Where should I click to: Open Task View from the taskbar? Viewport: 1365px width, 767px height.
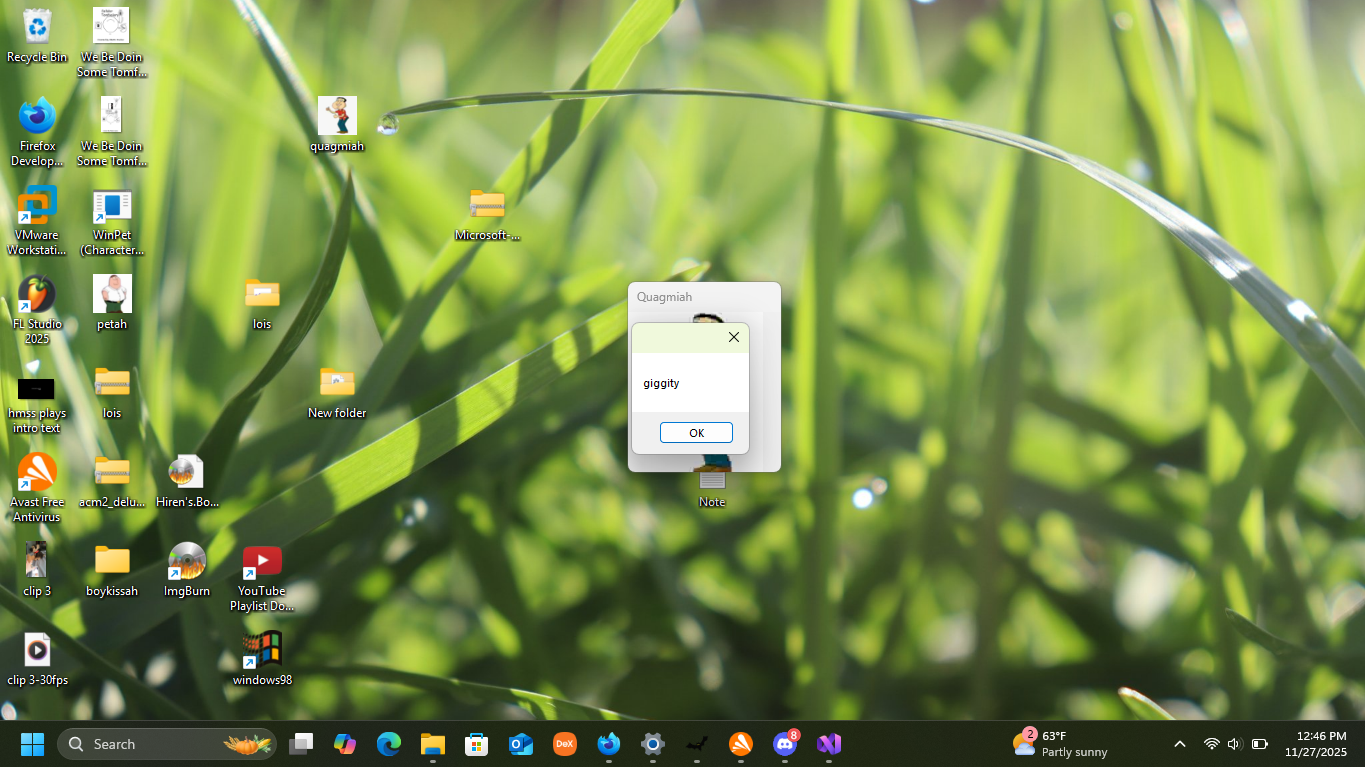(301, 744)
